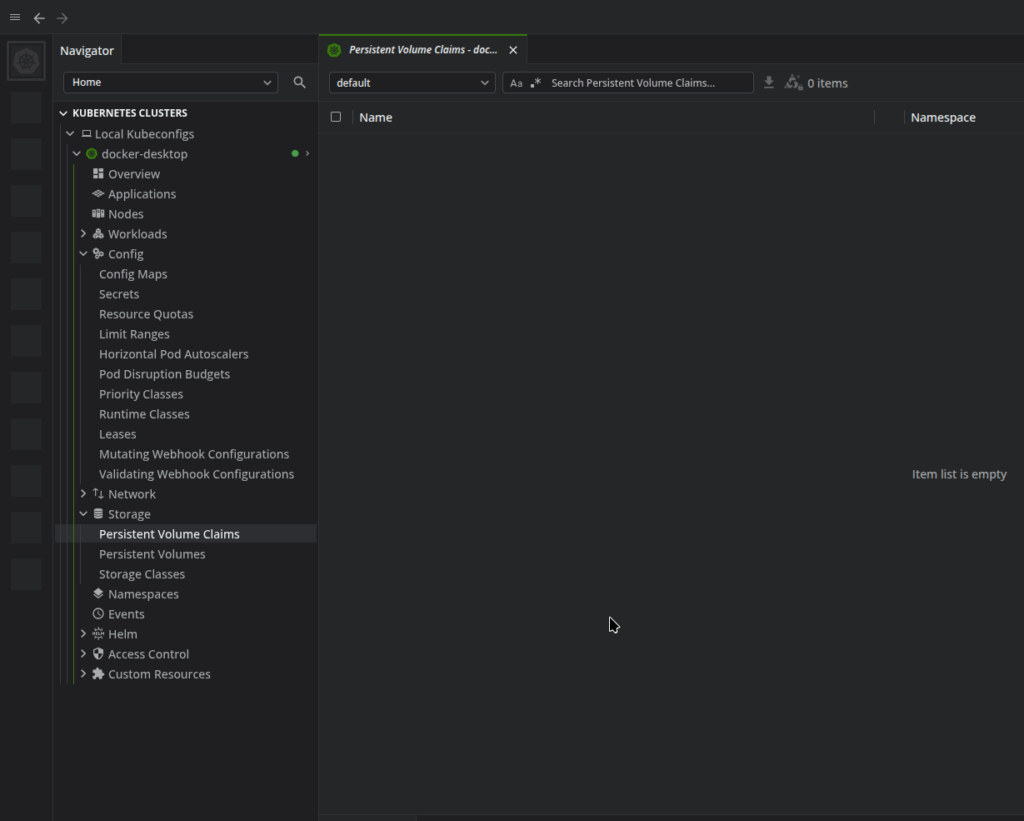Enable regex matching with the .* toggle
Image resolution: width=1024 pixels, height=821 pixels.
pyautogui.click(x=536, y=83)
